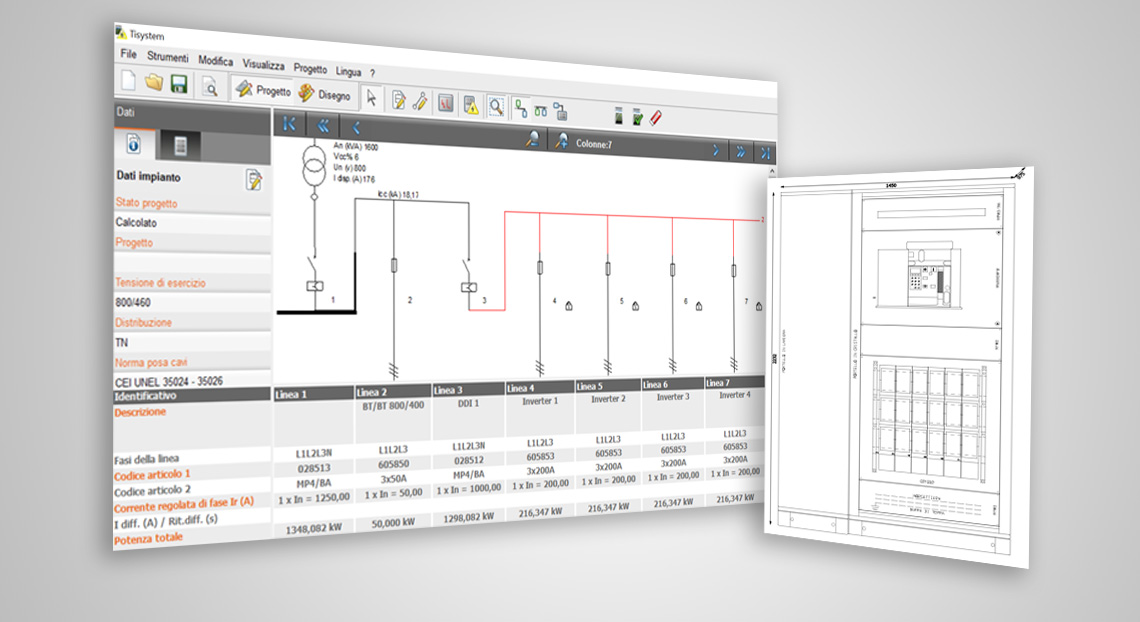Click the warning document icon in toolbar
Image resolution: width=1140 pixels, height=622 pixels.
(470, 105)
